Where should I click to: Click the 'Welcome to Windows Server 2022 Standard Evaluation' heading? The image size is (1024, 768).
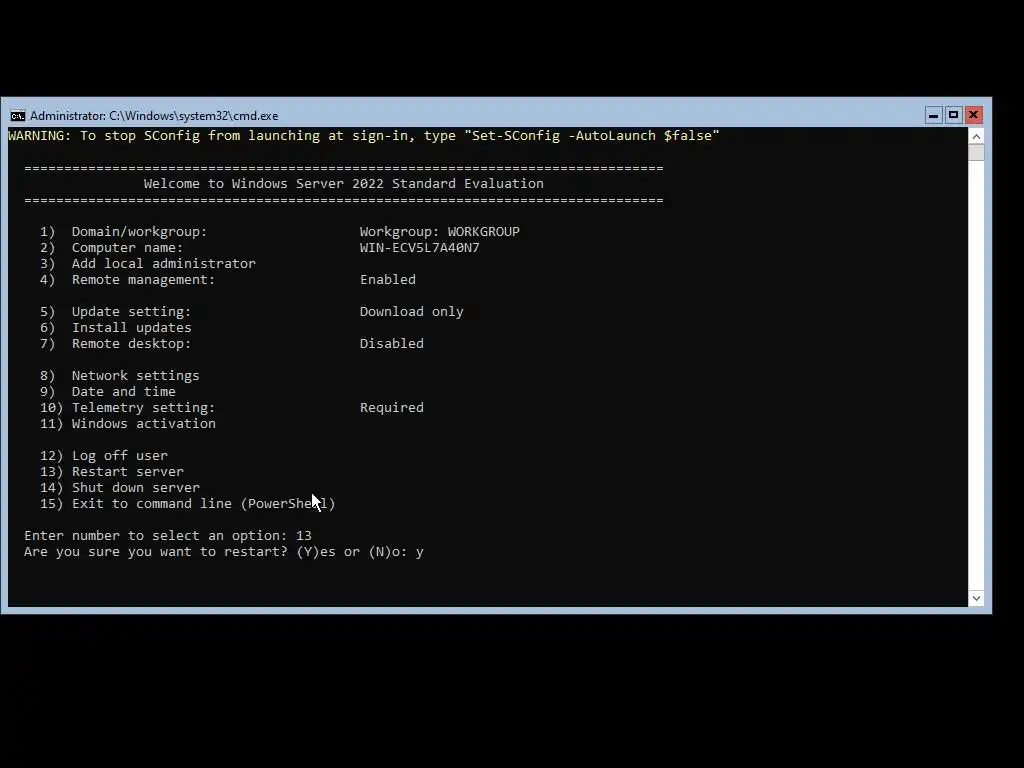(x=344, y=184)
